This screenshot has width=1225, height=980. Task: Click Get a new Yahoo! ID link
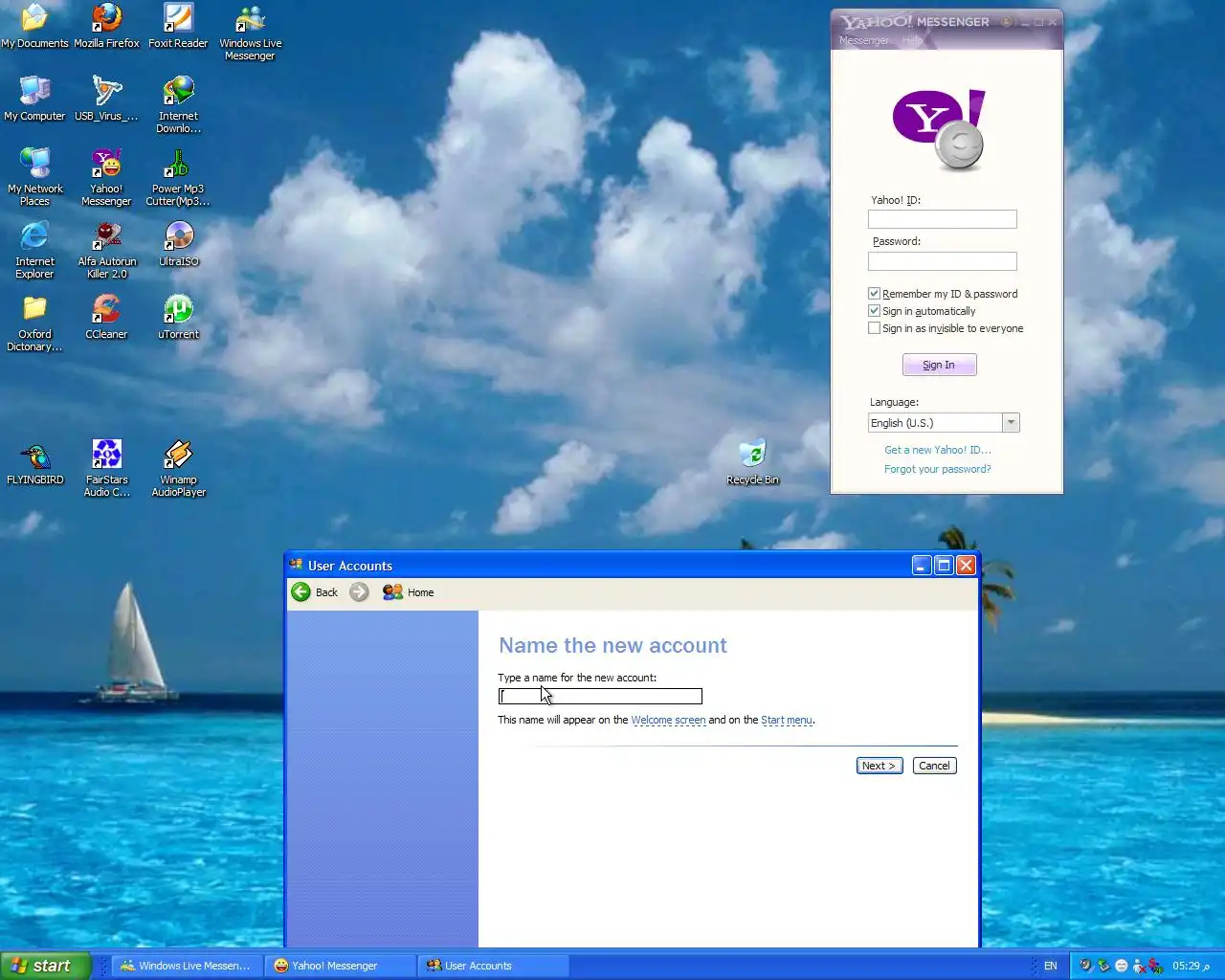(x=938, y=450)
